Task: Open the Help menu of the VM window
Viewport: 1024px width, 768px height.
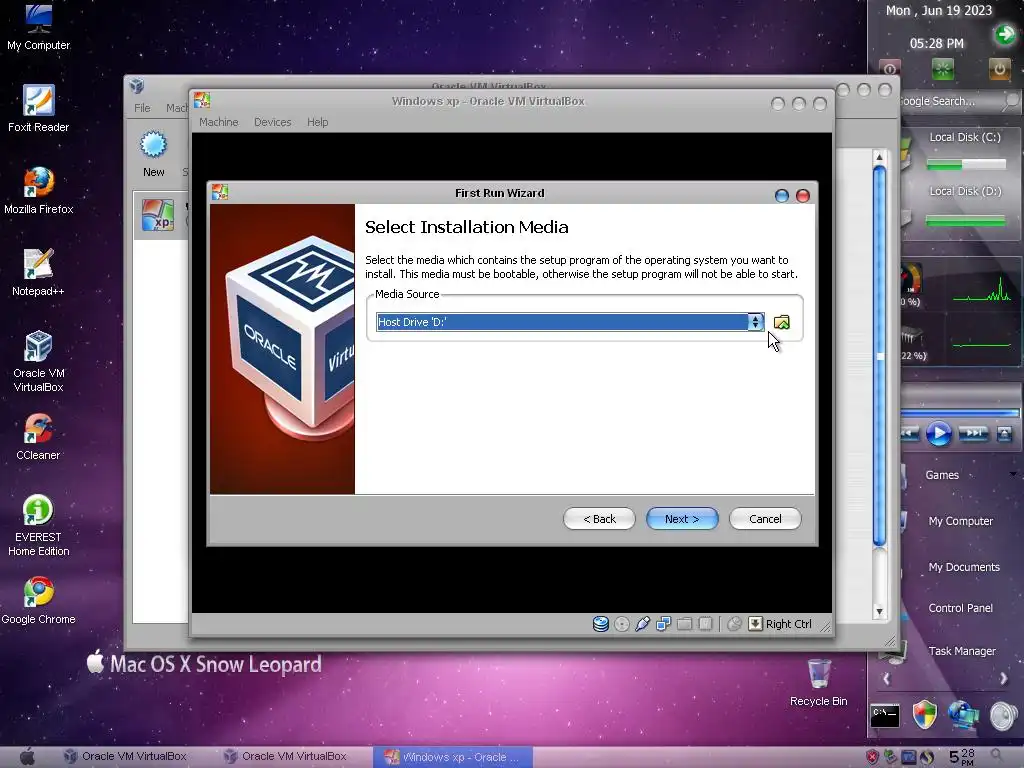Action: click(x=317, y=122)
